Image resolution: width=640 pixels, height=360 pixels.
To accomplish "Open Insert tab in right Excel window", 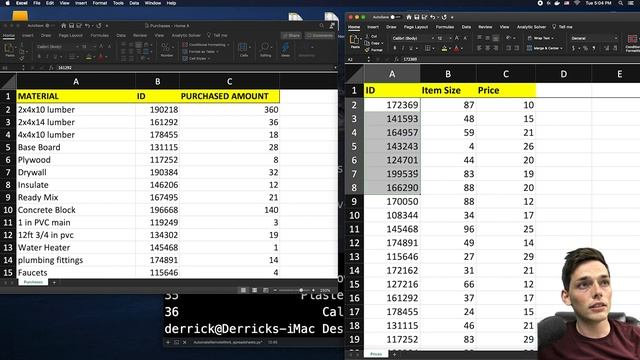I will (373, 27).
